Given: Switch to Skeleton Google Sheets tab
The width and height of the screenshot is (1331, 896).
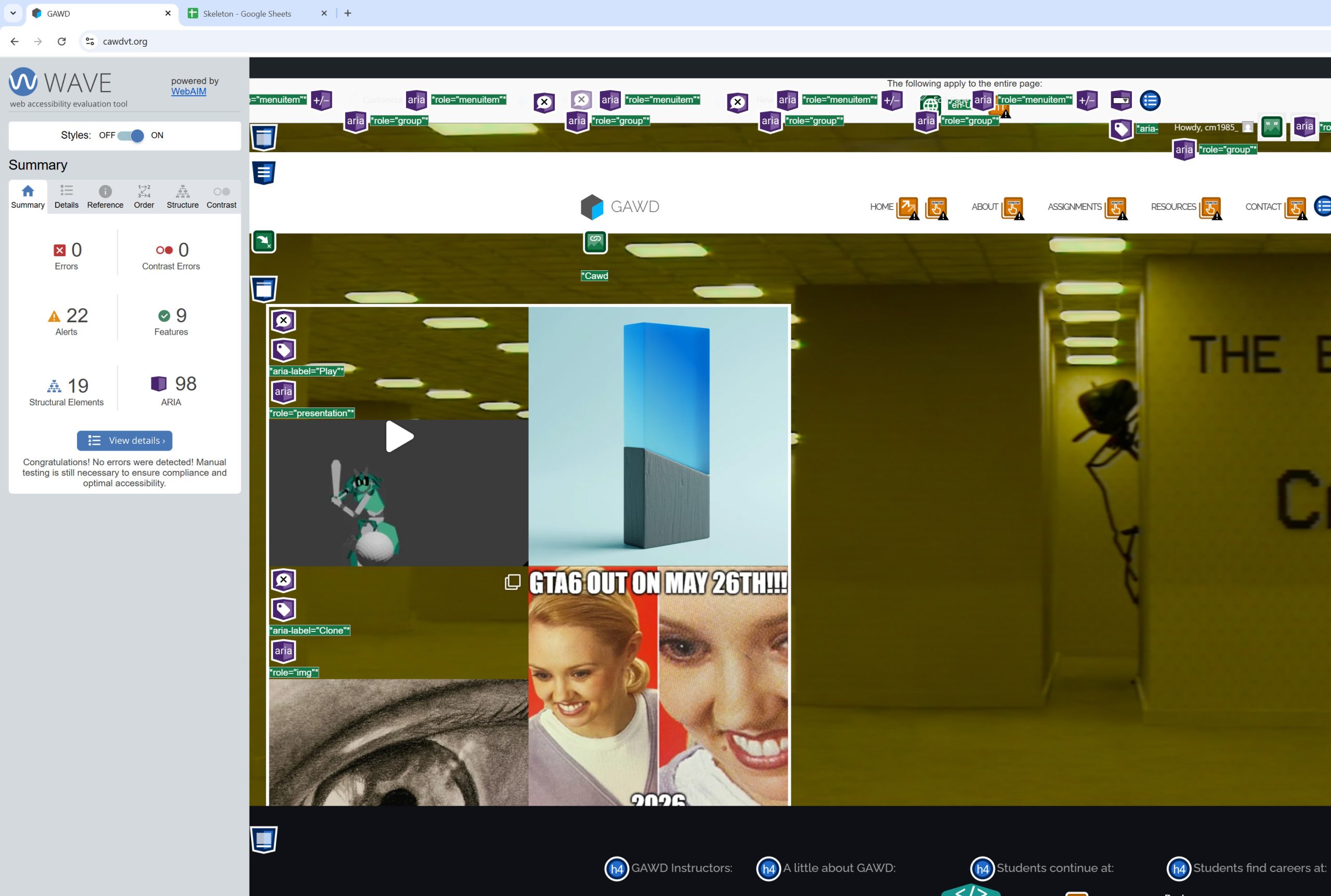Looking at the screenshot, I should click(x=247, y=13).
